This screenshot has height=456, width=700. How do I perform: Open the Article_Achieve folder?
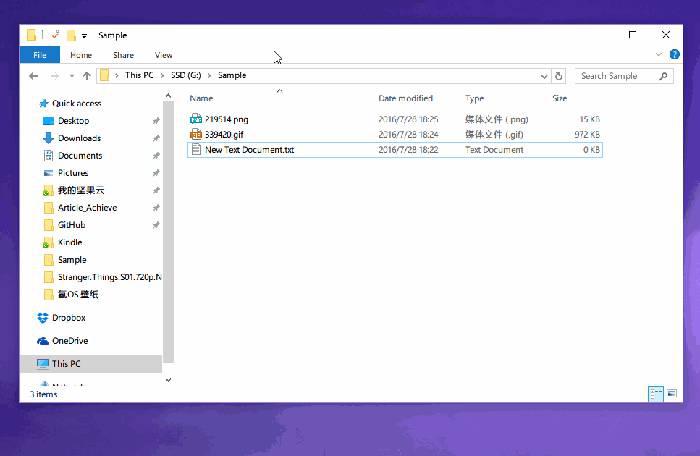(88, 208)
